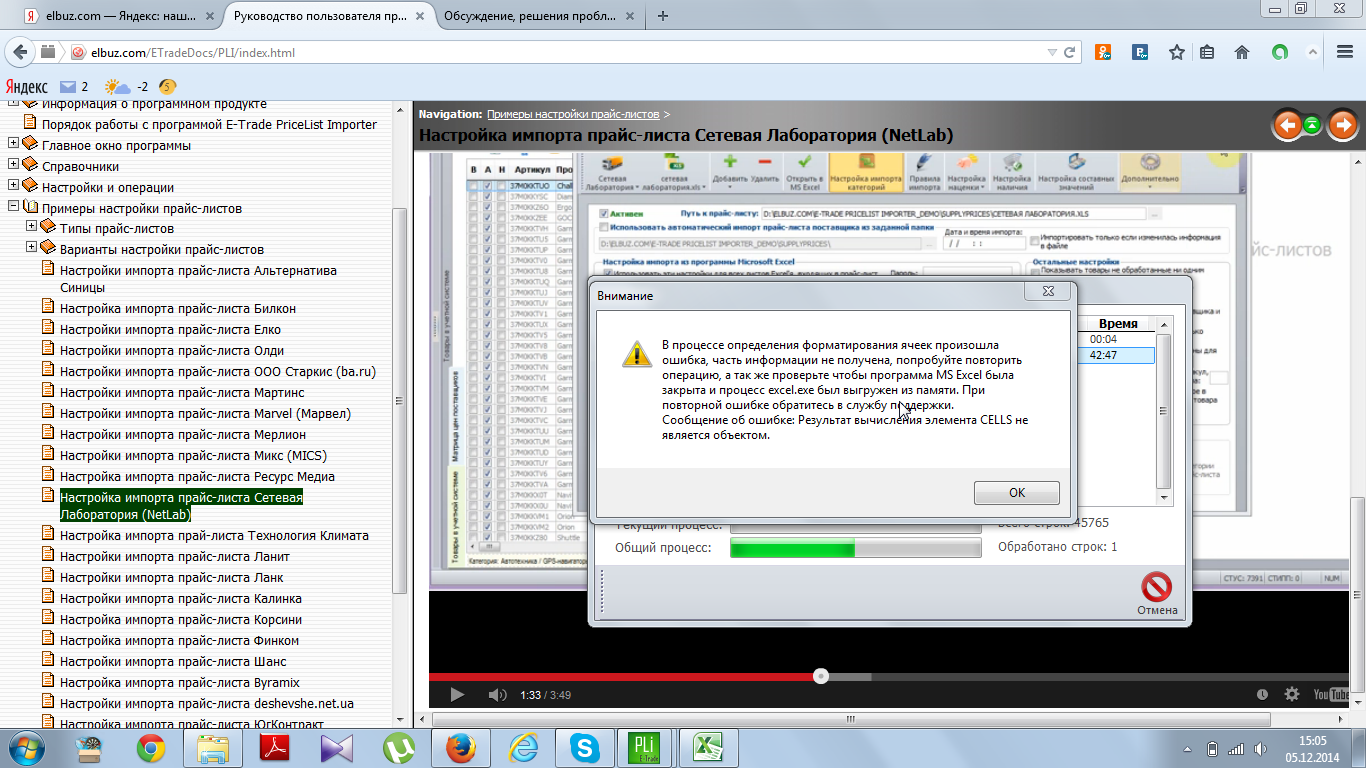Click the Яндекс logo in bookmarks bar
1366x768 pixels.
click(x=26, y=86)
